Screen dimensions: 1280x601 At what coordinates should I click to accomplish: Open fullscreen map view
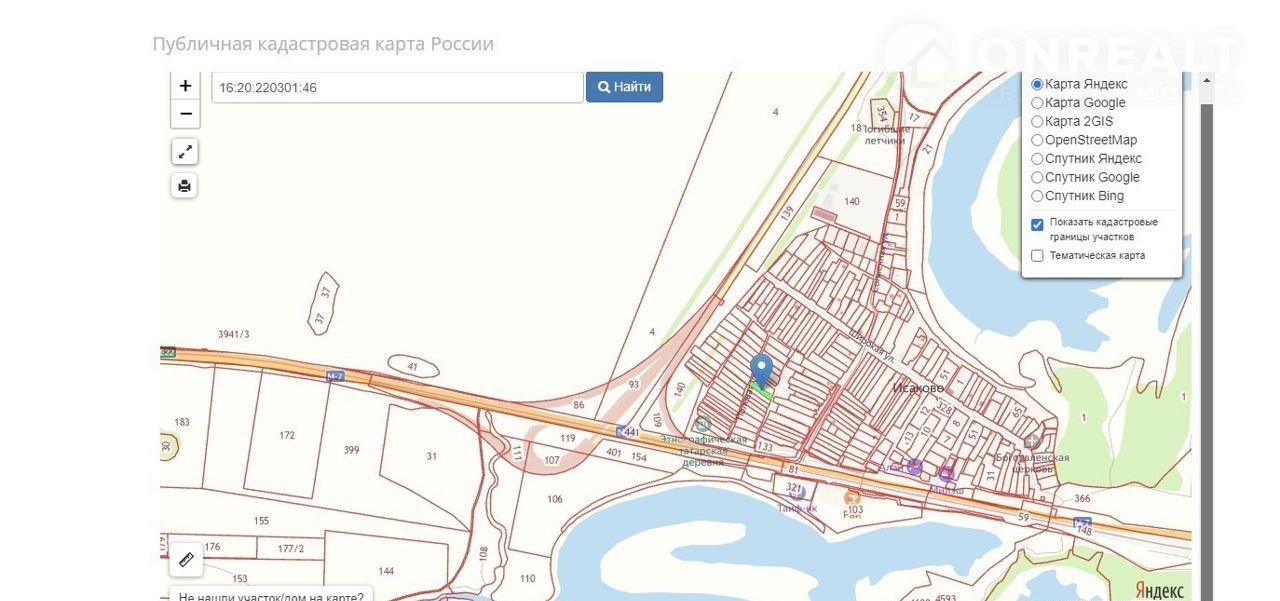pyautogui.click(x=185, y=152)
